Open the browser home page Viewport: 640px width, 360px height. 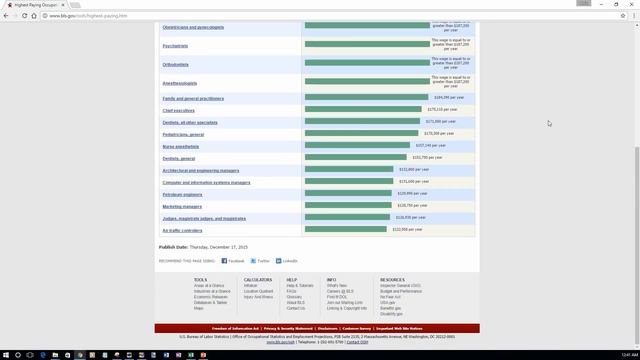click(x=34, y=16)
